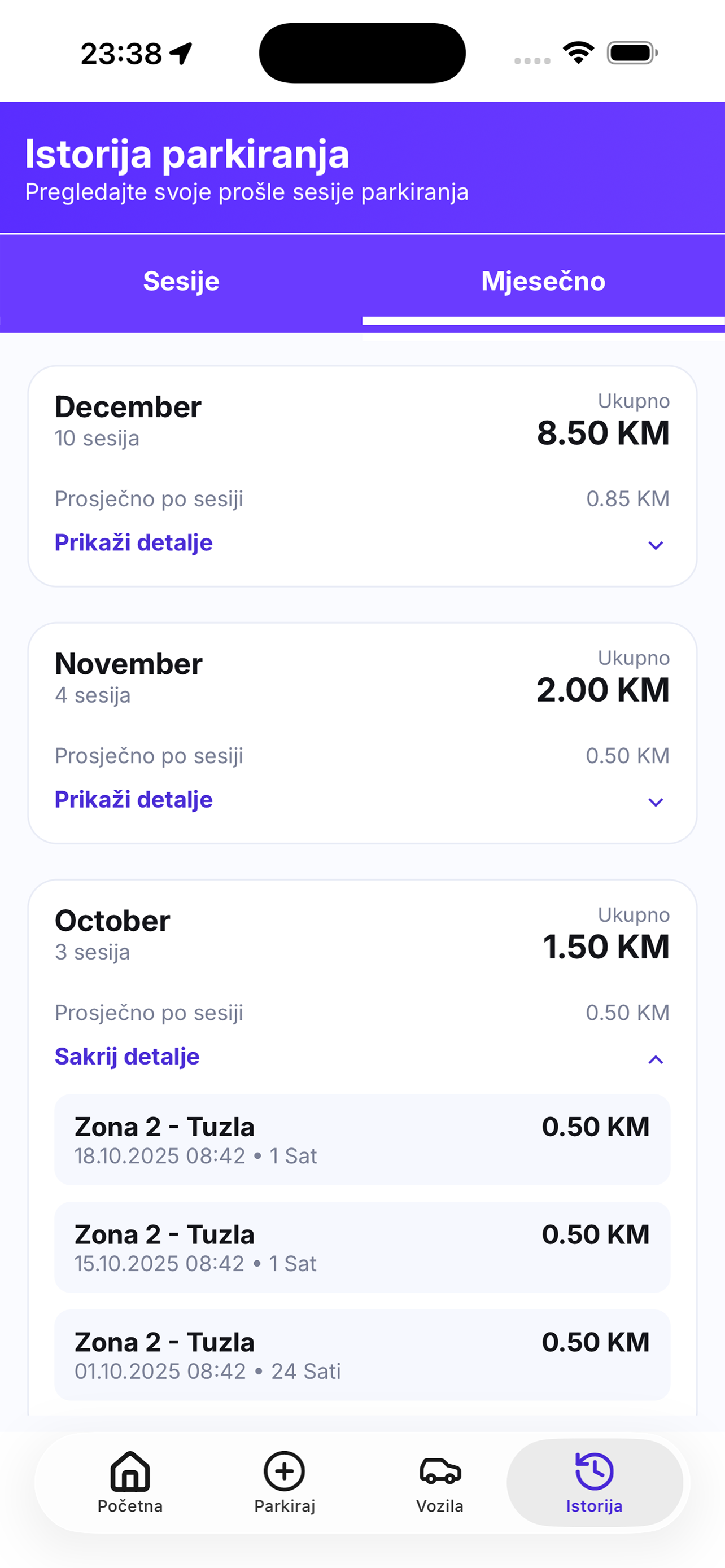Tap the December 8.50 KM total amount
The height and width of the screenshot is (1568, 725).
pyautogui.click(x=602, y=433)
